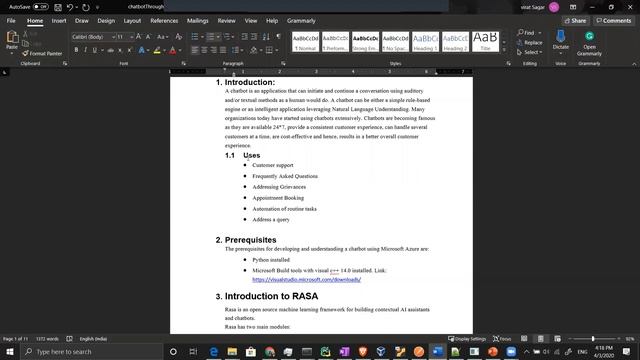Click the Save icon in title bar
Screen dimensions: 640x360
click(x=58, y=7)
